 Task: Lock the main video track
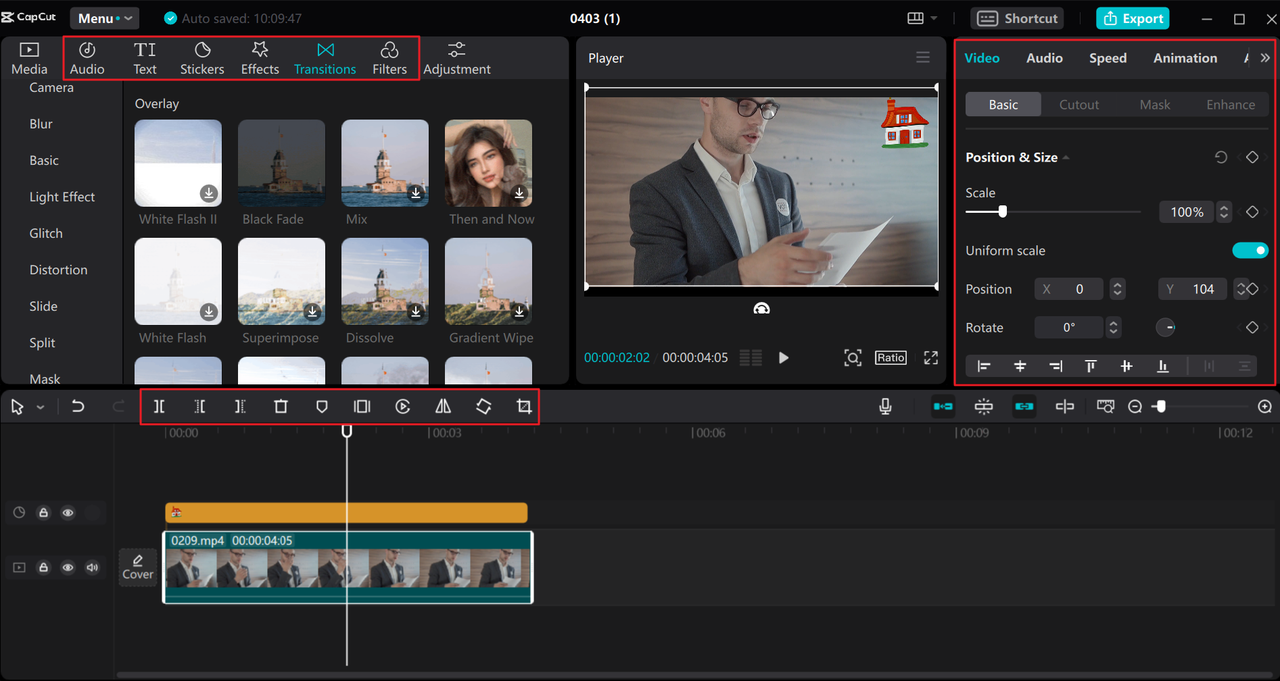(44, 567)
